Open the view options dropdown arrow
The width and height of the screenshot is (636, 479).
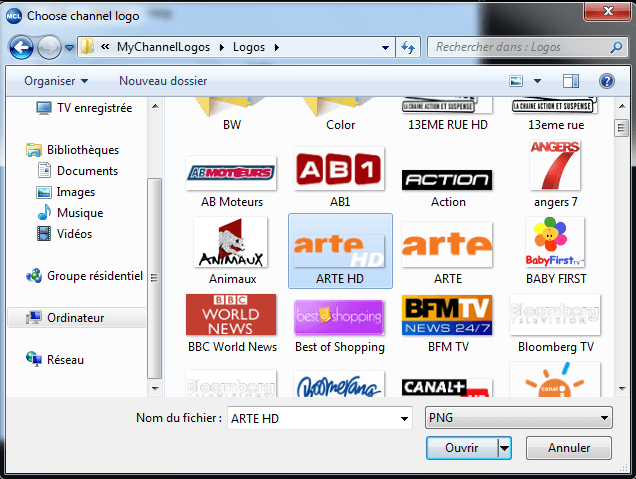[537, 81]
